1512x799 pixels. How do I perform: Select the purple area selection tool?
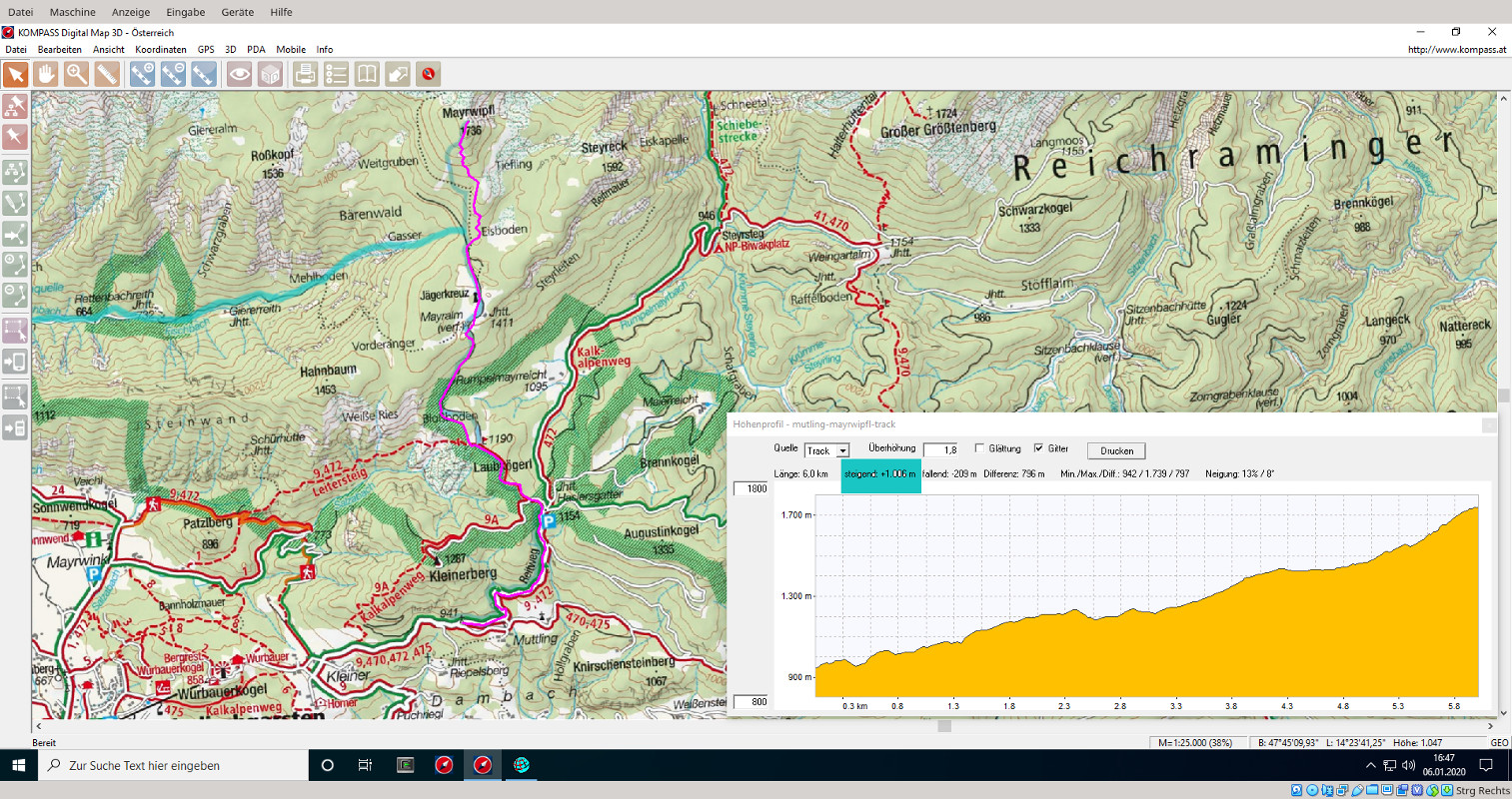(x=15, y=330)
